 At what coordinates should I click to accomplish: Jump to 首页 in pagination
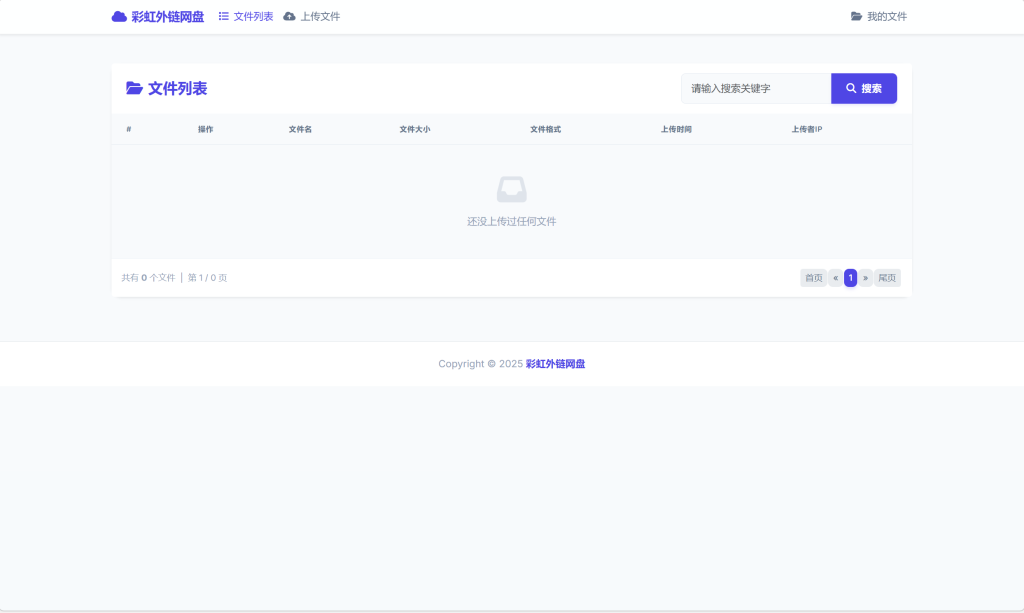[x=813, y=278]
